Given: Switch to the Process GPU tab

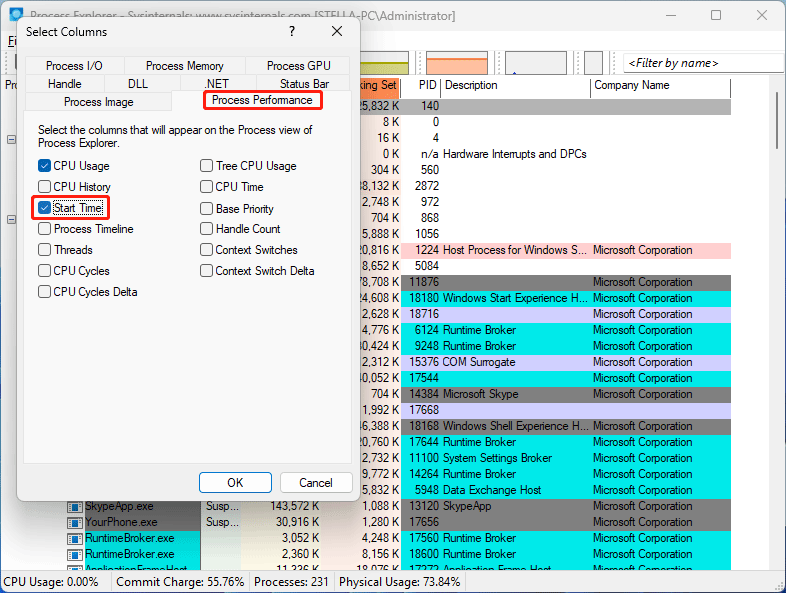Looking at the screenshot, I should (x=298, y=66).
